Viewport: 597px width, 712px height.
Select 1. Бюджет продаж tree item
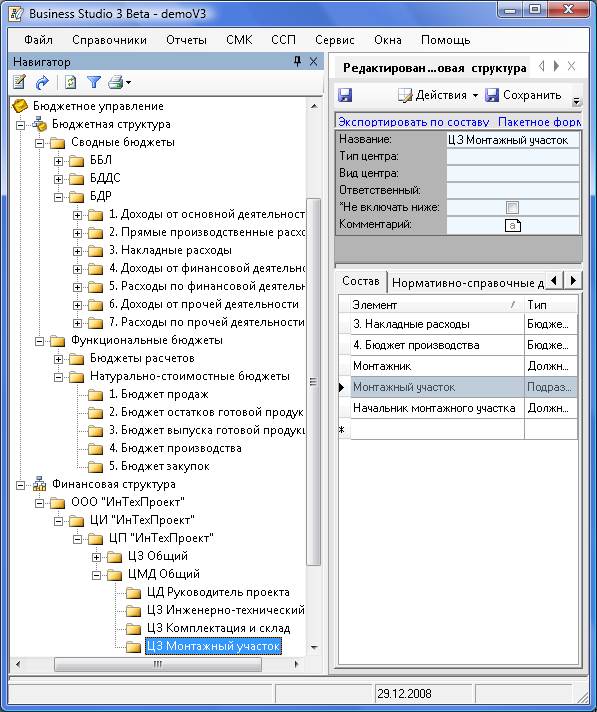pos(158,395)
